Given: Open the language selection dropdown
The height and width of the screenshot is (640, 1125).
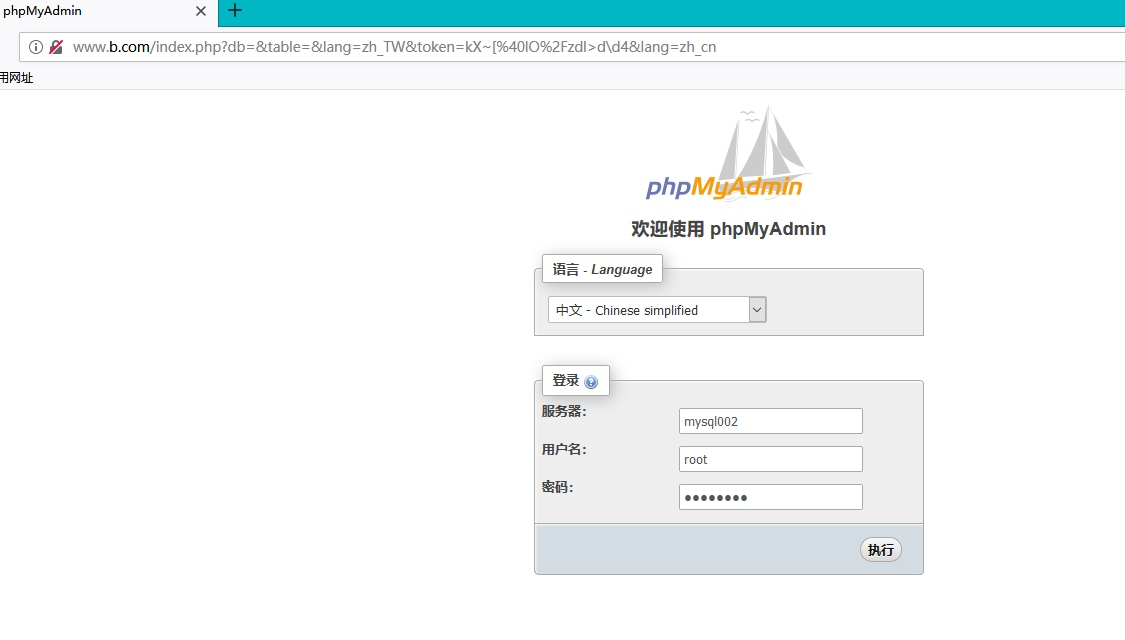Looking at the screenshot, I should point(657,310).
